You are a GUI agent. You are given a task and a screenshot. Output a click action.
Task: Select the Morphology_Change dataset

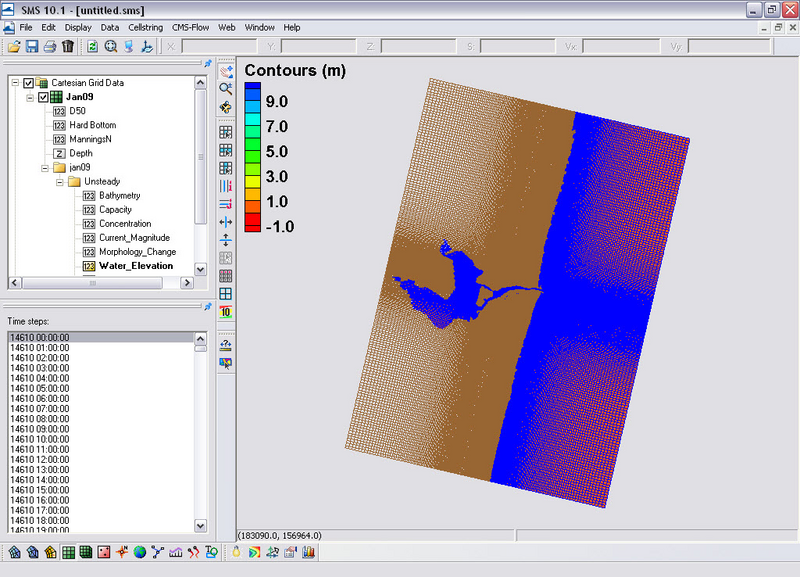(137, 252)
